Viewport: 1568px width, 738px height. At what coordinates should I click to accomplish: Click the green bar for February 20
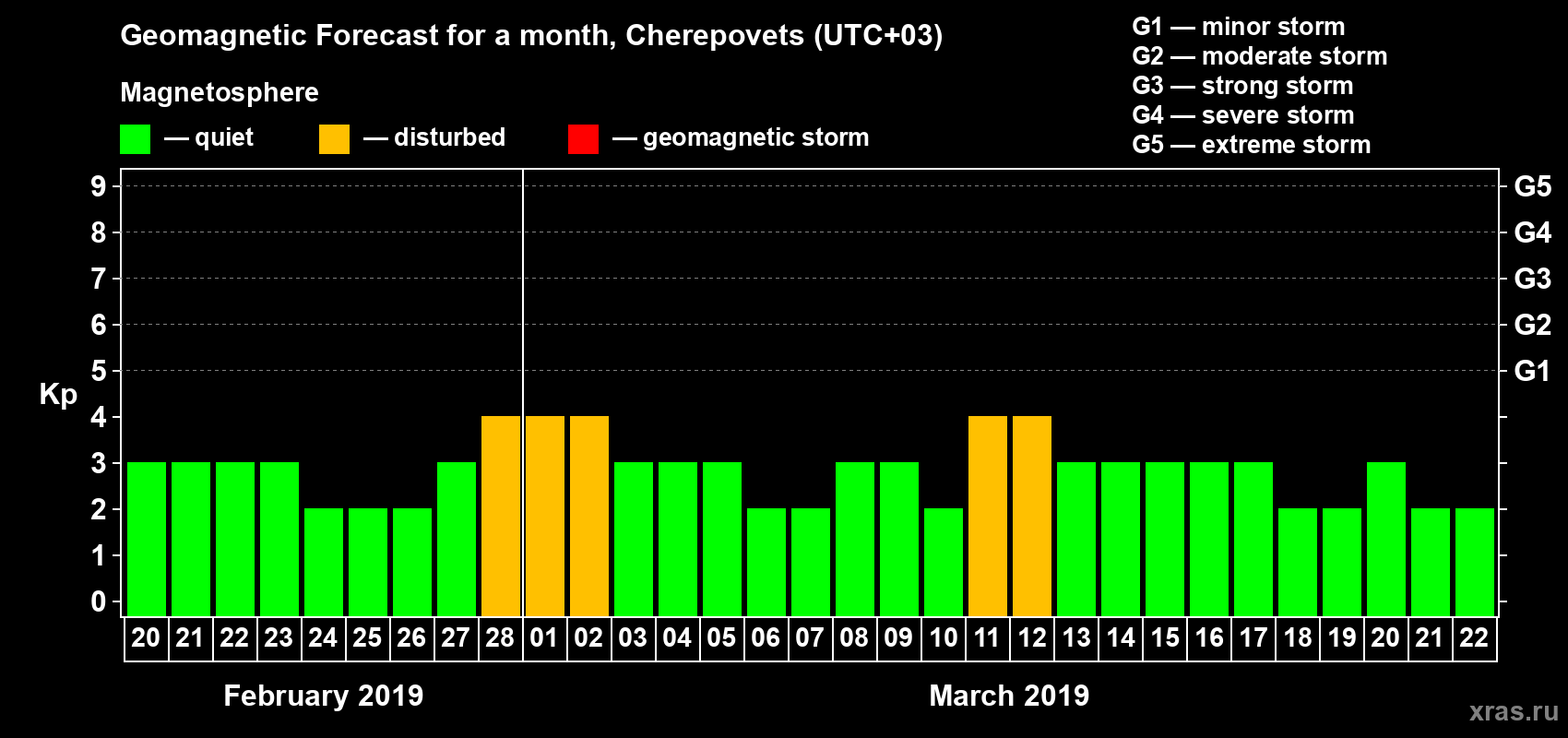(147, 540)
